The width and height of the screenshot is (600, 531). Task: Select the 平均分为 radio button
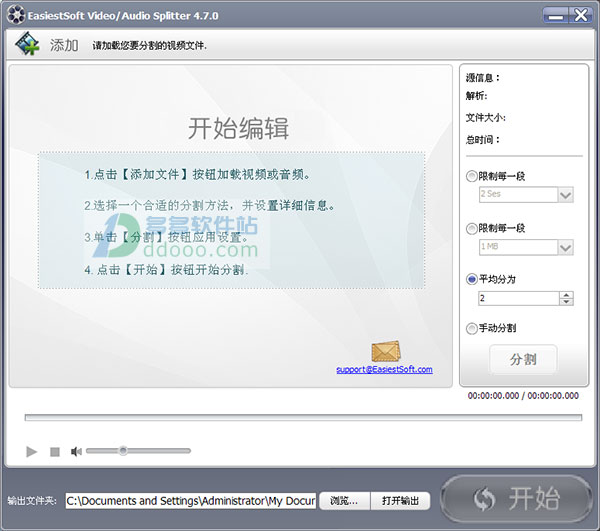click(471, 279)
